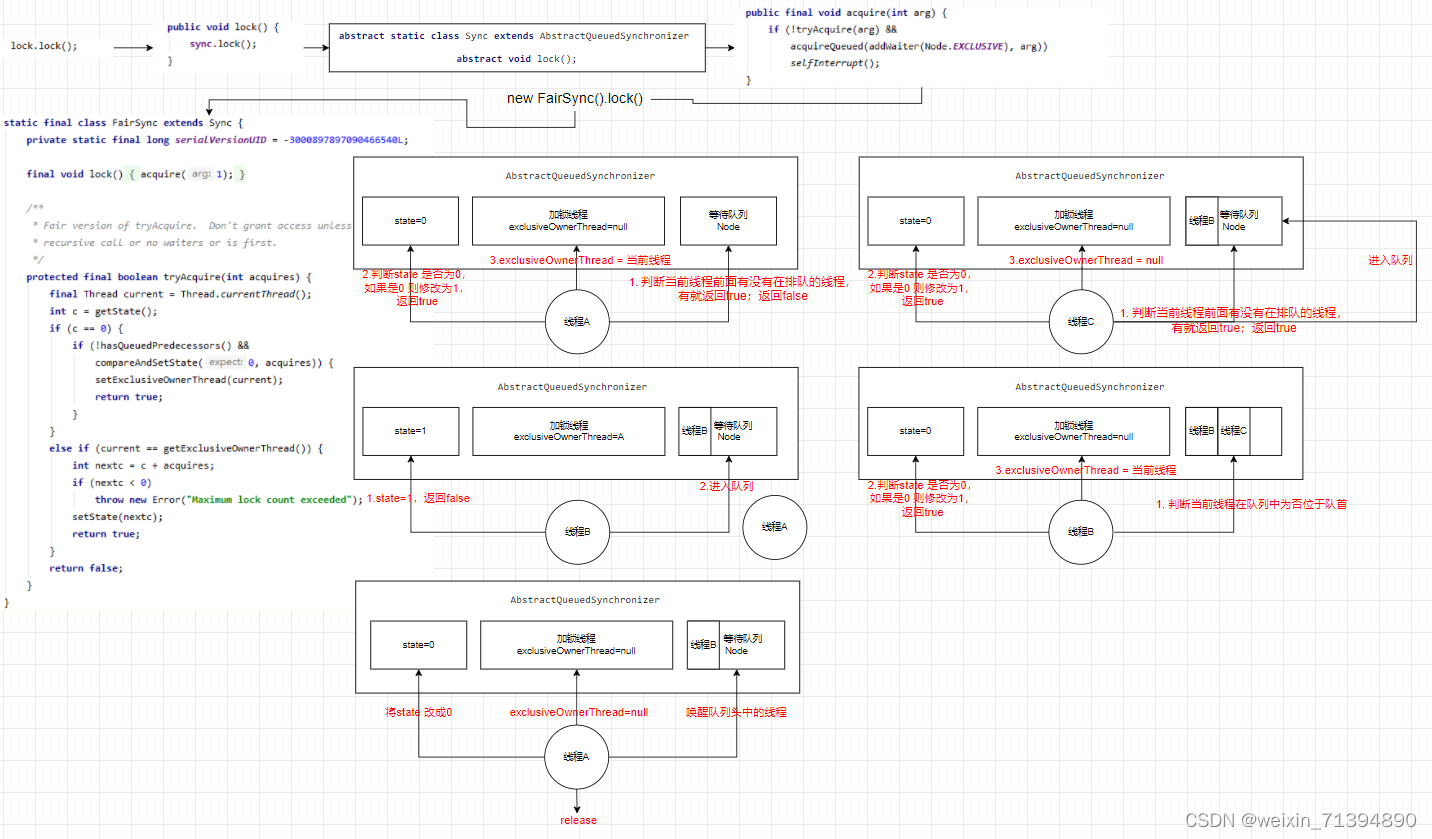
Task: Click the red '有就返回true；返回true' text
Action: tap(1234, 327)
